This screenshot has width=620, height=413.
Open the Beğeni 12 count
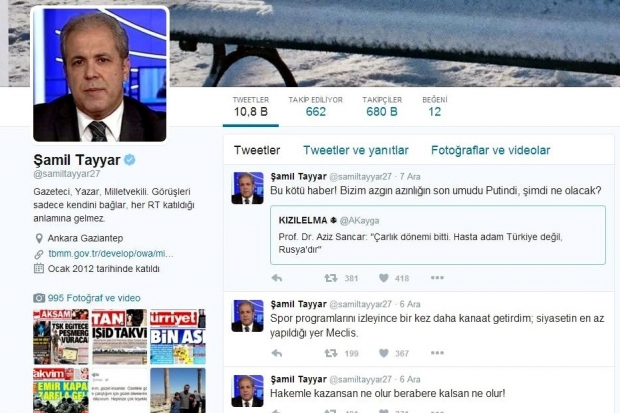pyautogui.click(x=435, y=107)
